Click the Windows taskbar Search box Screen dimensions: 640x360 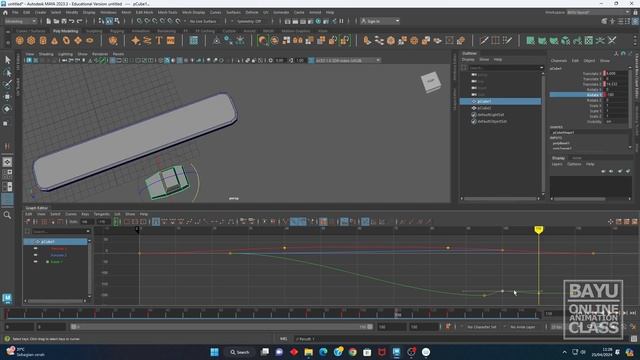tap(239, 352)
